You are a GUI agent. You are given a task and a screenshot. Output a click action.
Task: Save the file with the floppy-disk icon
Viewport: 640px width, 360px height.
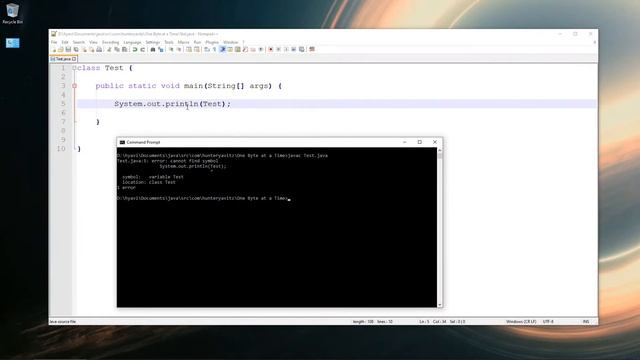68,49
